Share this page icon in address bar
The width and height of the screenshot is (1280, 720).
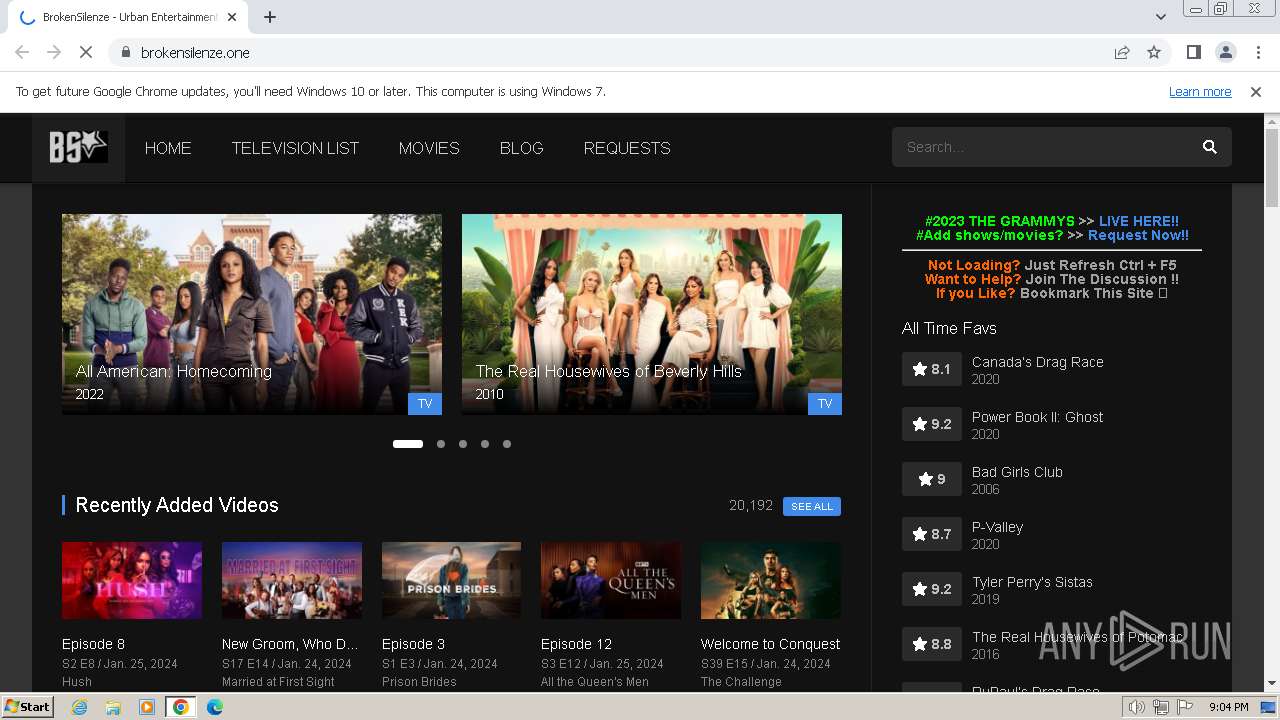pos(1122,52)
